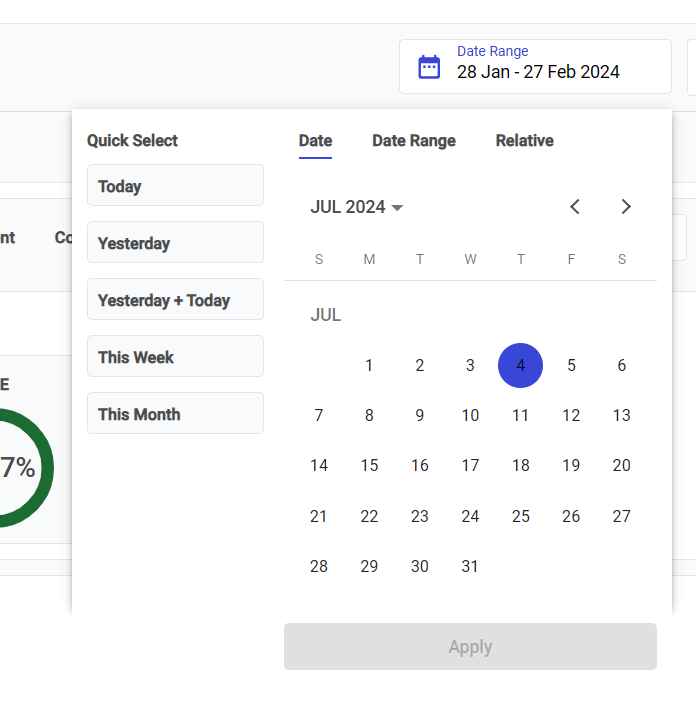Pick Yesterday + Today quick select
Screen dimensions: 696x719
(x=175, y=300)
